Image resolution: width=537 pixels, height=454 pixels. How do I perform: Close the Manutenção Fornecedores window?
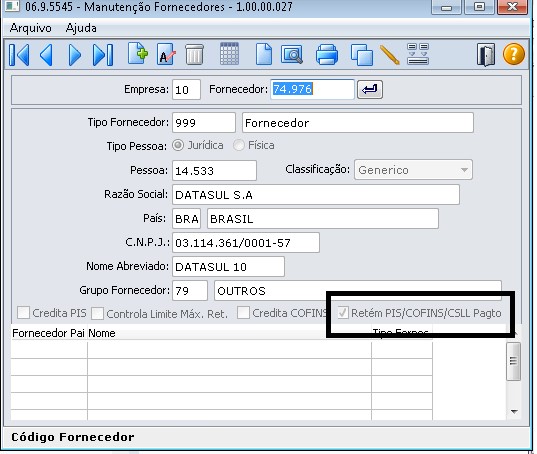point(512,7)
